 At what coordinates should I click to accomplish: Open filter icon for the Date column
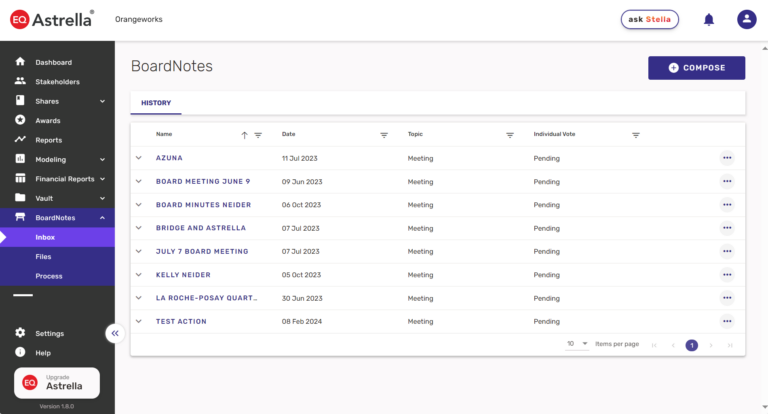click(x=384, y=135)
